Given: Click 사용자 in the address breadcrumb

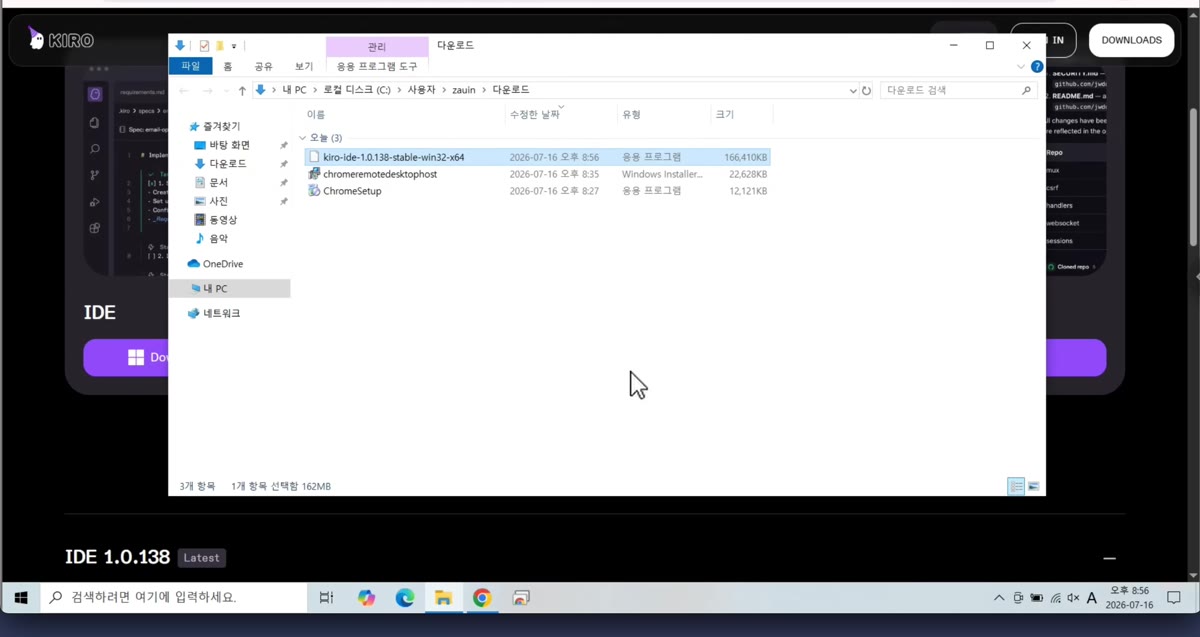Looking at the screenshot, I should click(x=421, y=90).
